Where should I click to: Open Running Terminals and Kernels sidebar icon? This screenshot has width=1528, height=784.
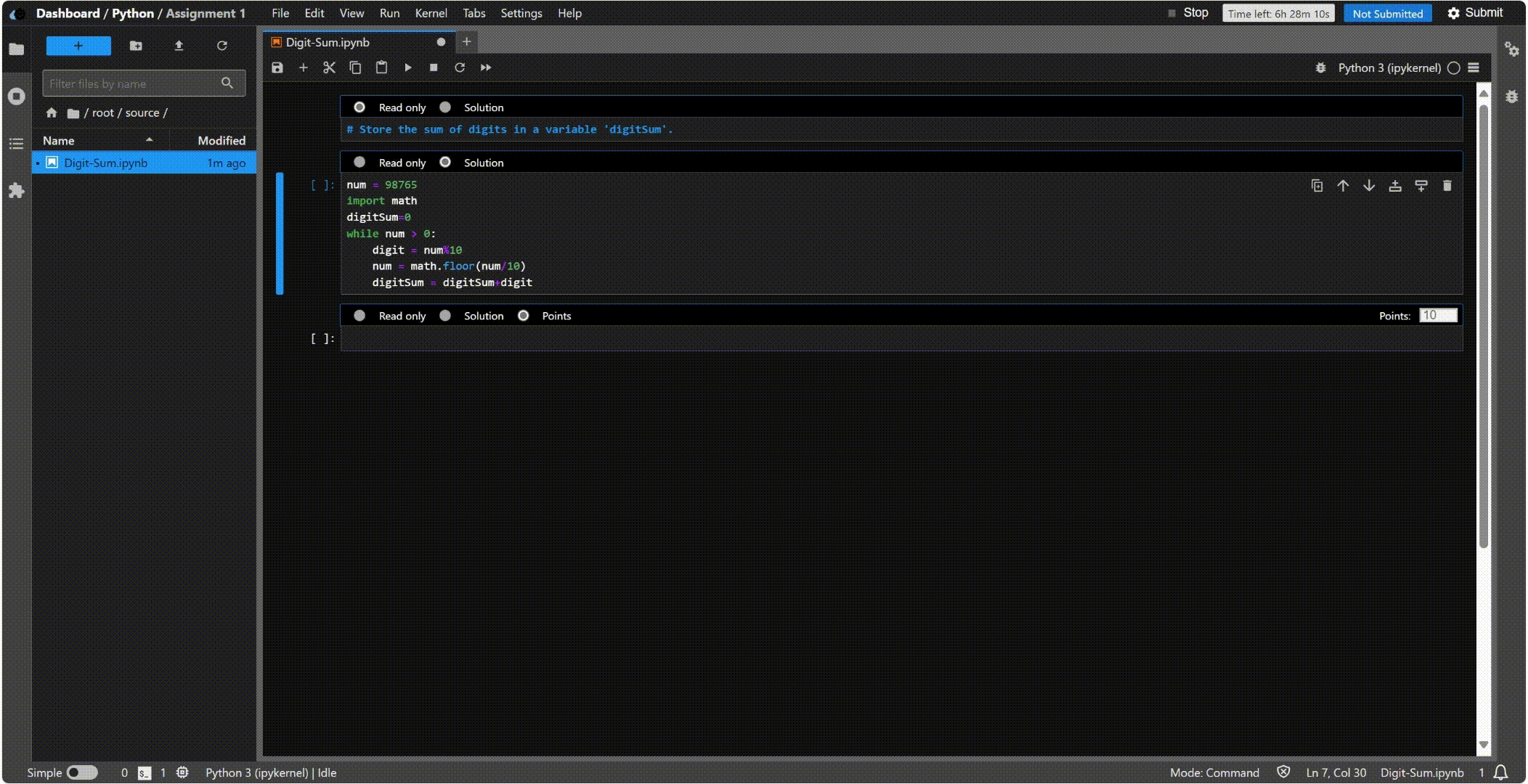[17, 97]
